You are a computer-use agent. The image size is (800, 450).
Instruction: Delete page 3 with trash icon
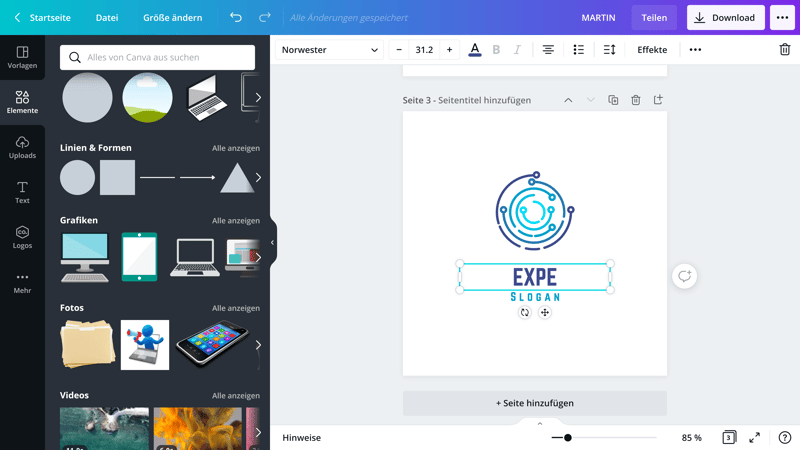(x=635, y=100)
